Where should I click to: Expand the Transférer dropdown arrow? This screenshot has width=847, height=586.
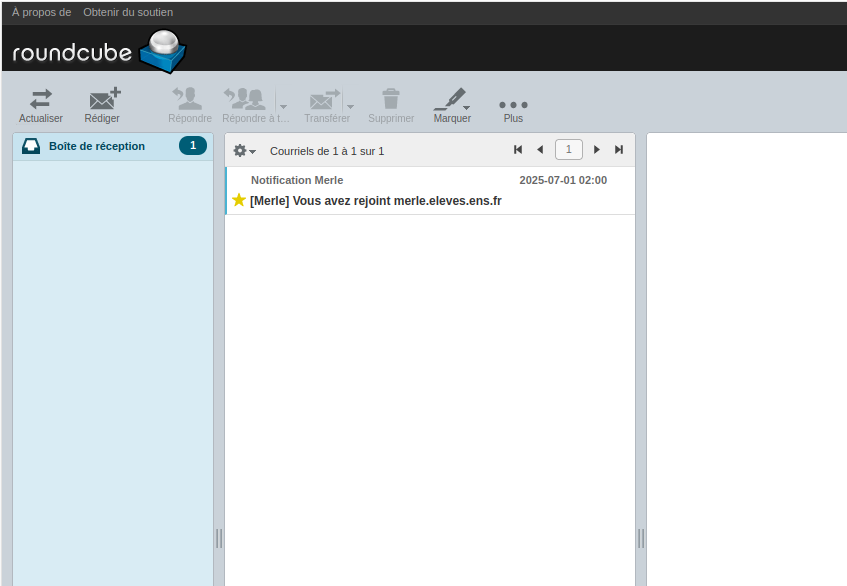pyautogui.click(x=350, y=106)
